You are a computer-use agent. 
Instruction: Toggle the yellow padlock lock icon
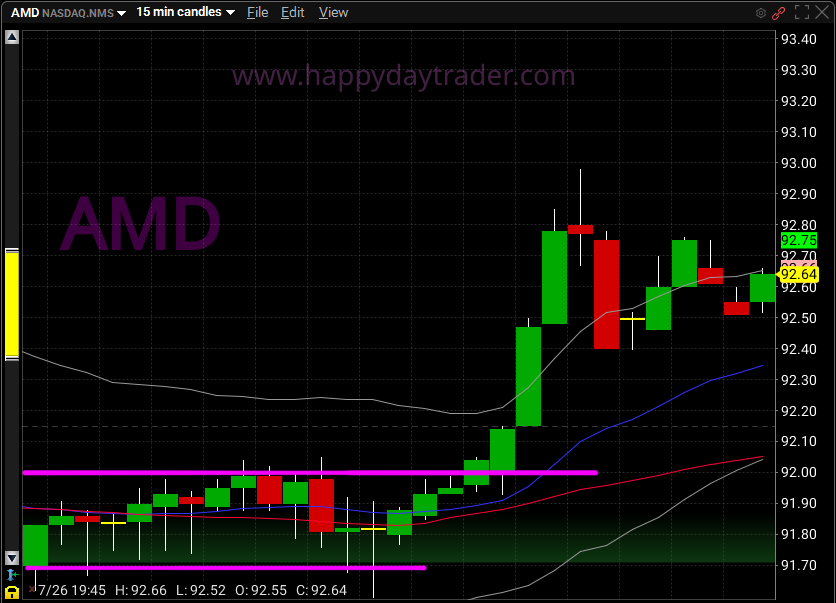pos(12,592)
